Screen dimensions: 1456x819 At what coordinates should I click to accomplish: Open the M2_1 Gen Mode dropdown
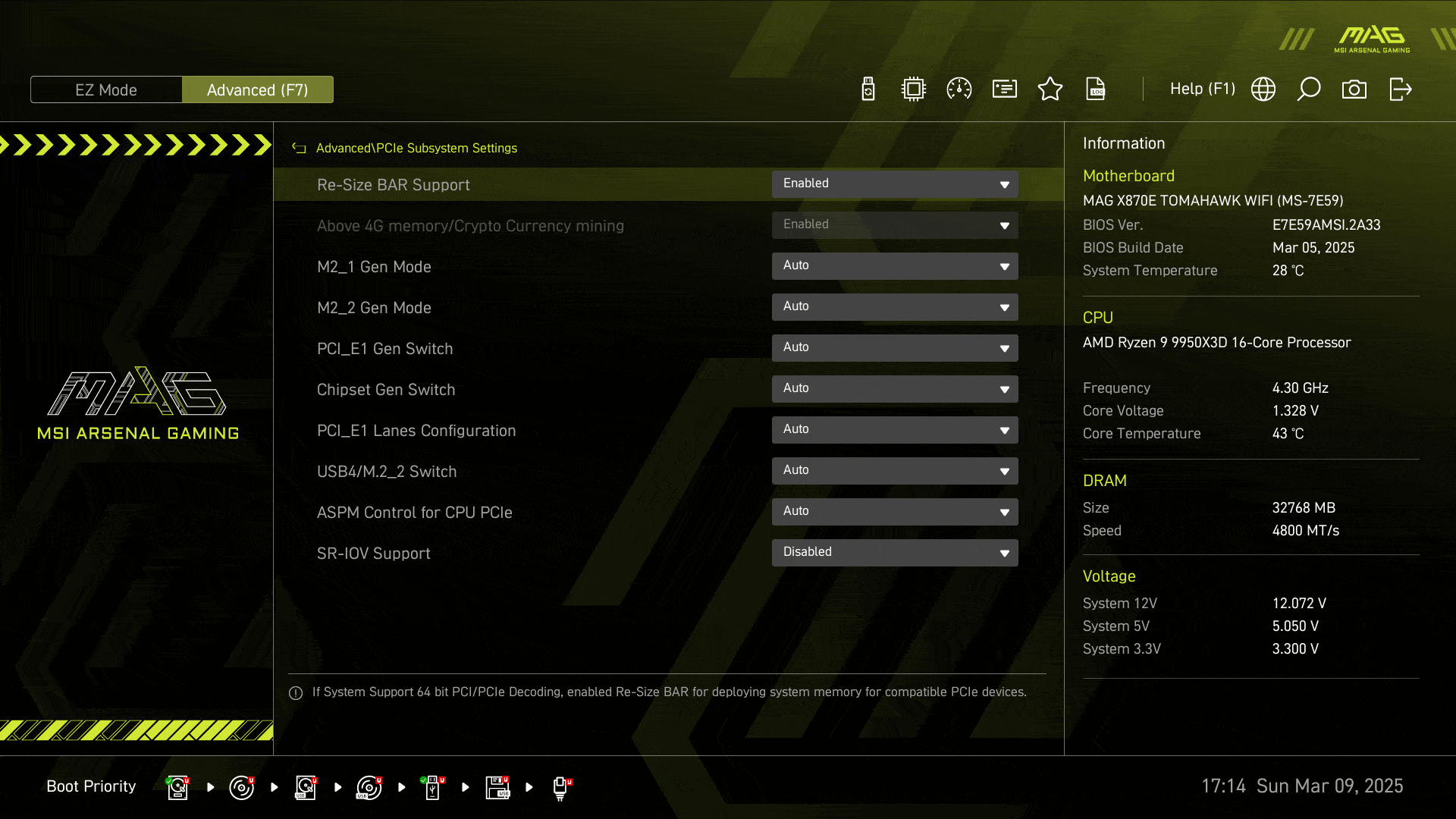895,266
